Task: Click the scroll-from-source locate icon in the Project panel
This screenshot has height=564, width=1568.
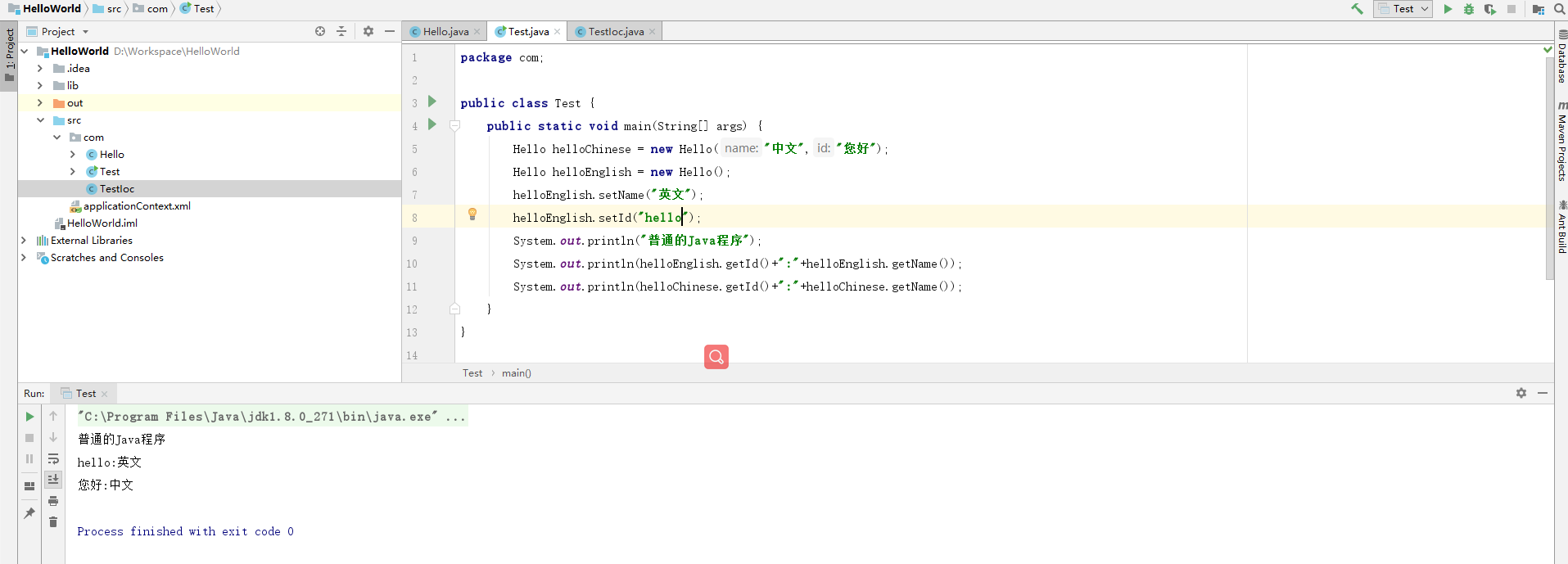Action: tap(320, 31)
